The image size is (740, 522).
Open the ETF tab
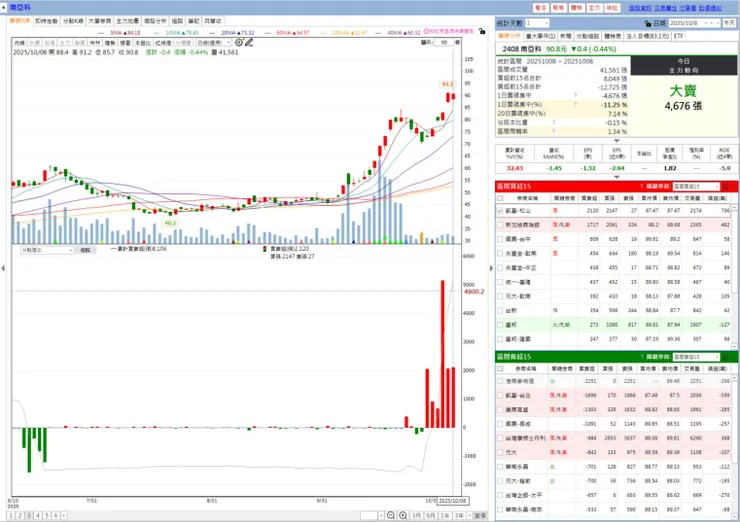tap(678, 36)
